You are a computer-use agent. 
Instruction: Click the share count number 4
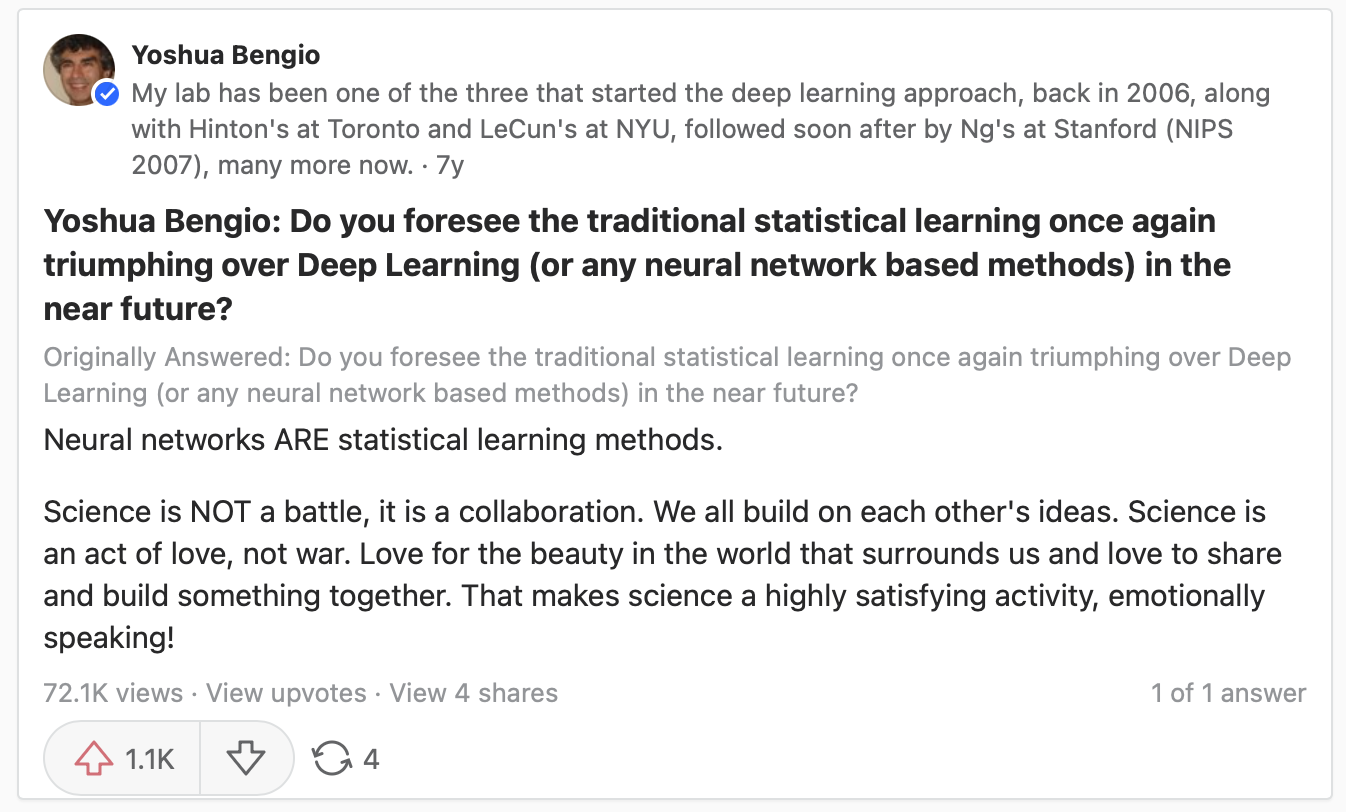(371, 760)
